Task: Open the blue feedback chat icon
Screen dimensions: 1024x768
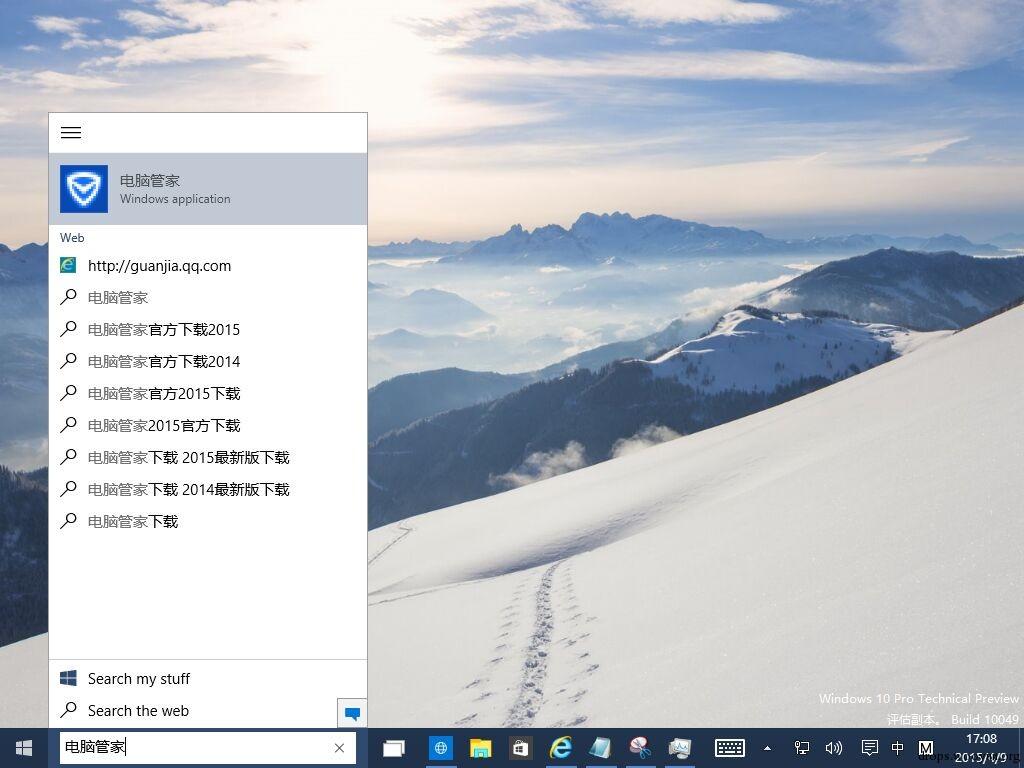Action: [x=352, y=713]
